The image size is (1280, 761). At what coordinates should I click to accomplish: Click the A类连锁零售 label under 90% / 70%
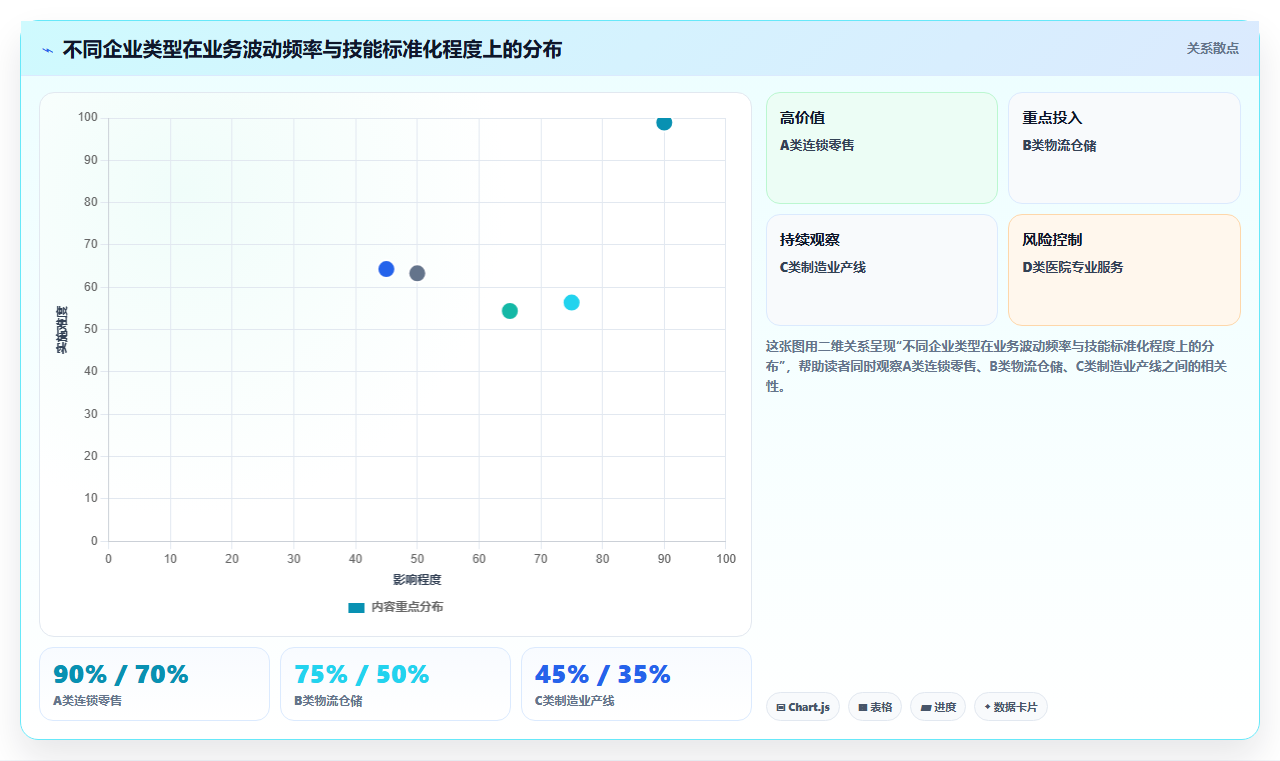88,701
